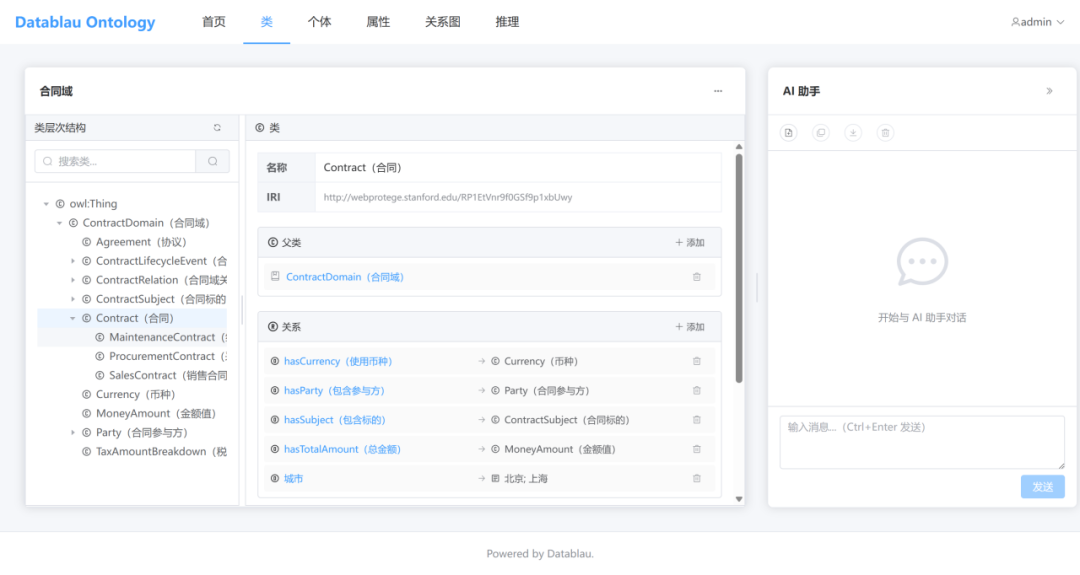This screenshot has height=575, width=1080.
Task: Open the admin user dropdown
Action: (1037, 22)
